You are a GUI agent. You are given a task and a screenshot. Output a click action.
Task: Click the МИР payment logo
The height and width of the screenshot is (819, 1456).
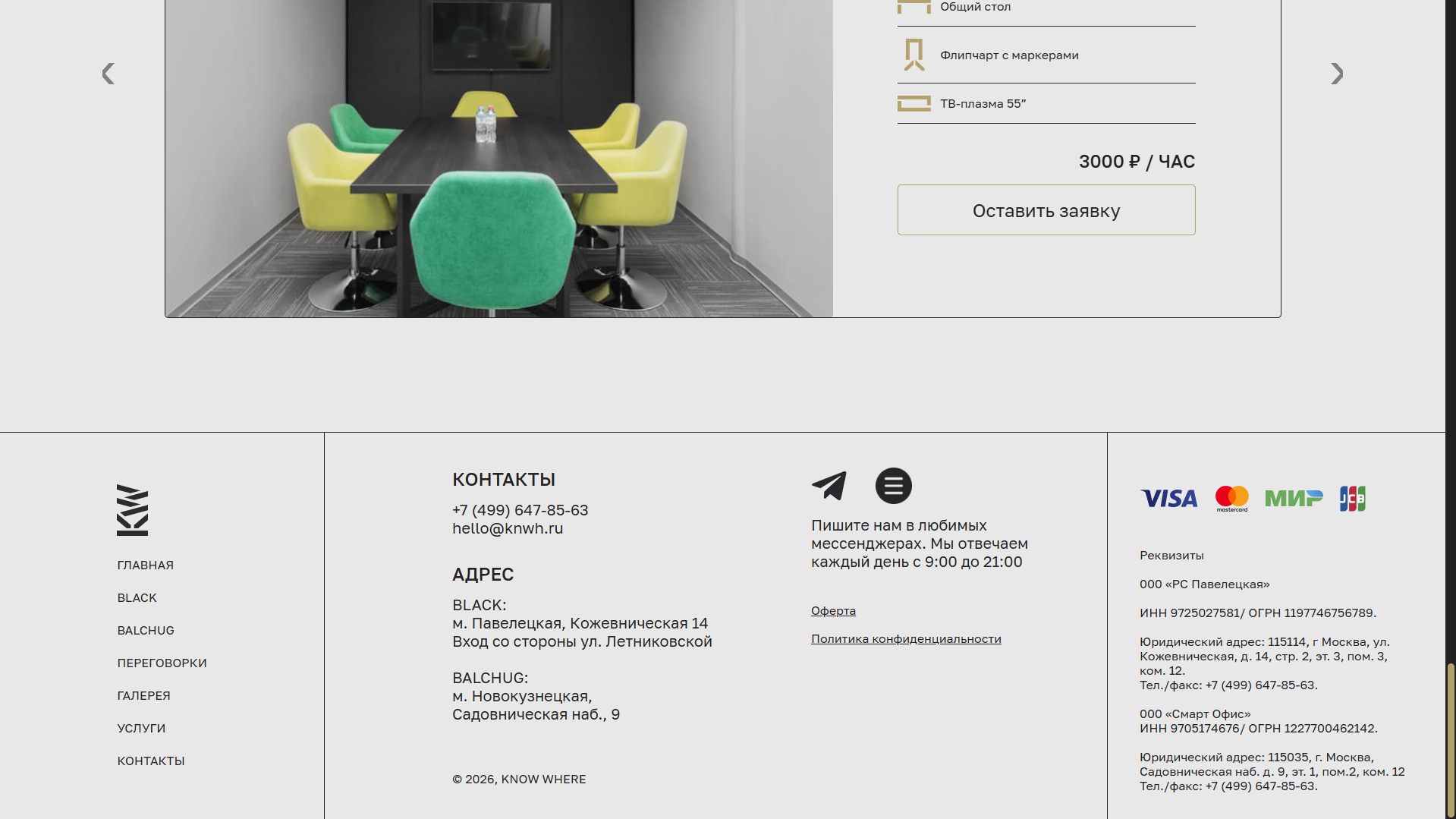click(1294, 499)
